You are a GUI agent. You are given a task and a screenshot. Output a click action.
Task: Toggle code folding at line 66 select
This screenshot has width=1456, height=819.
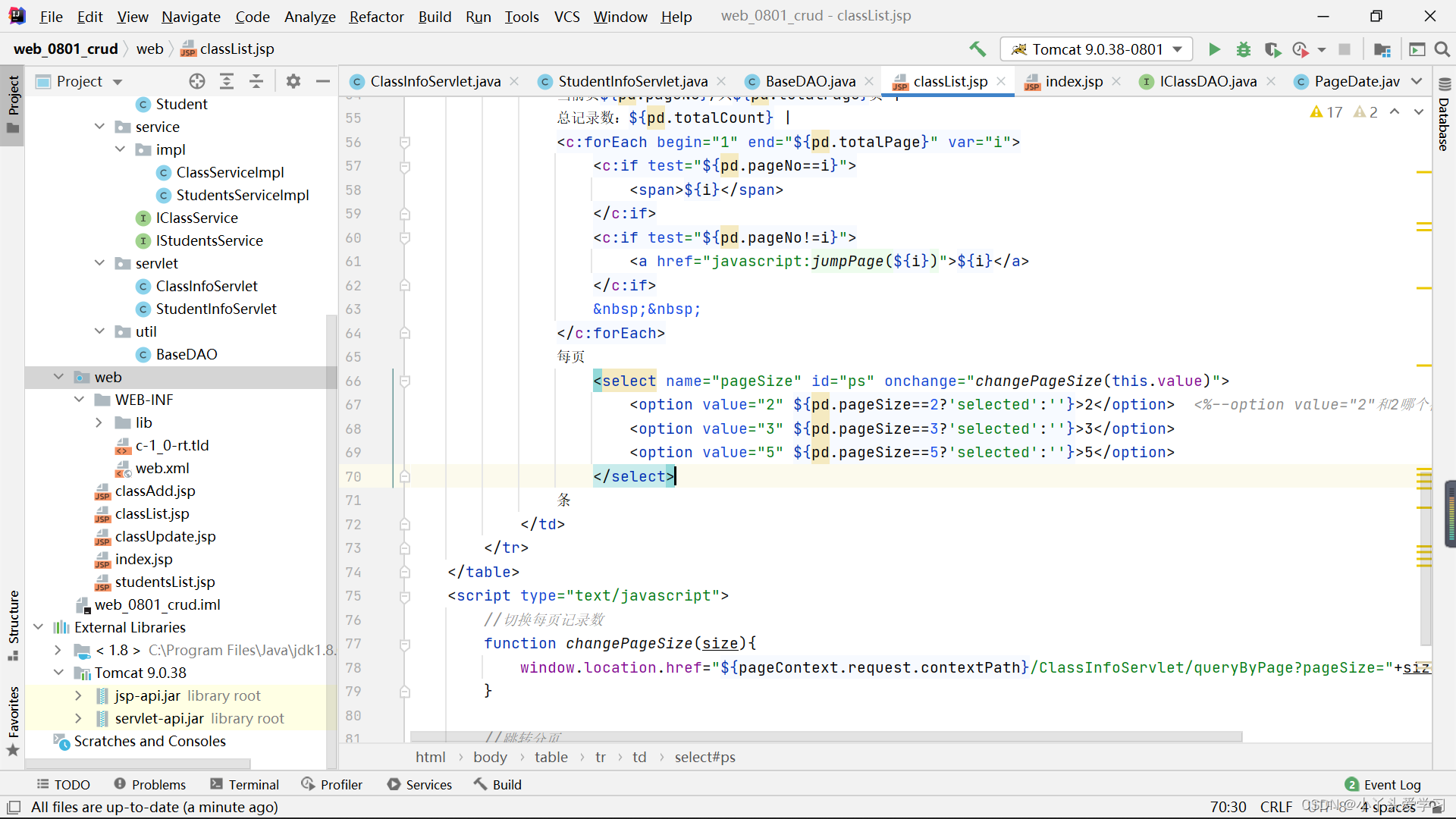(405, 381)
